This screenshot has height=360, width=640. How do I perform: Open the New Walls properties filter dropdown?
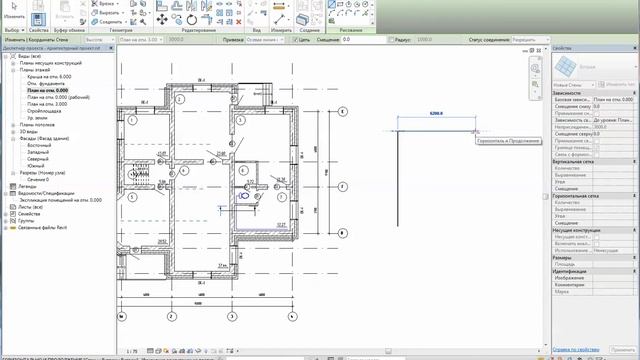pos(574,85)
